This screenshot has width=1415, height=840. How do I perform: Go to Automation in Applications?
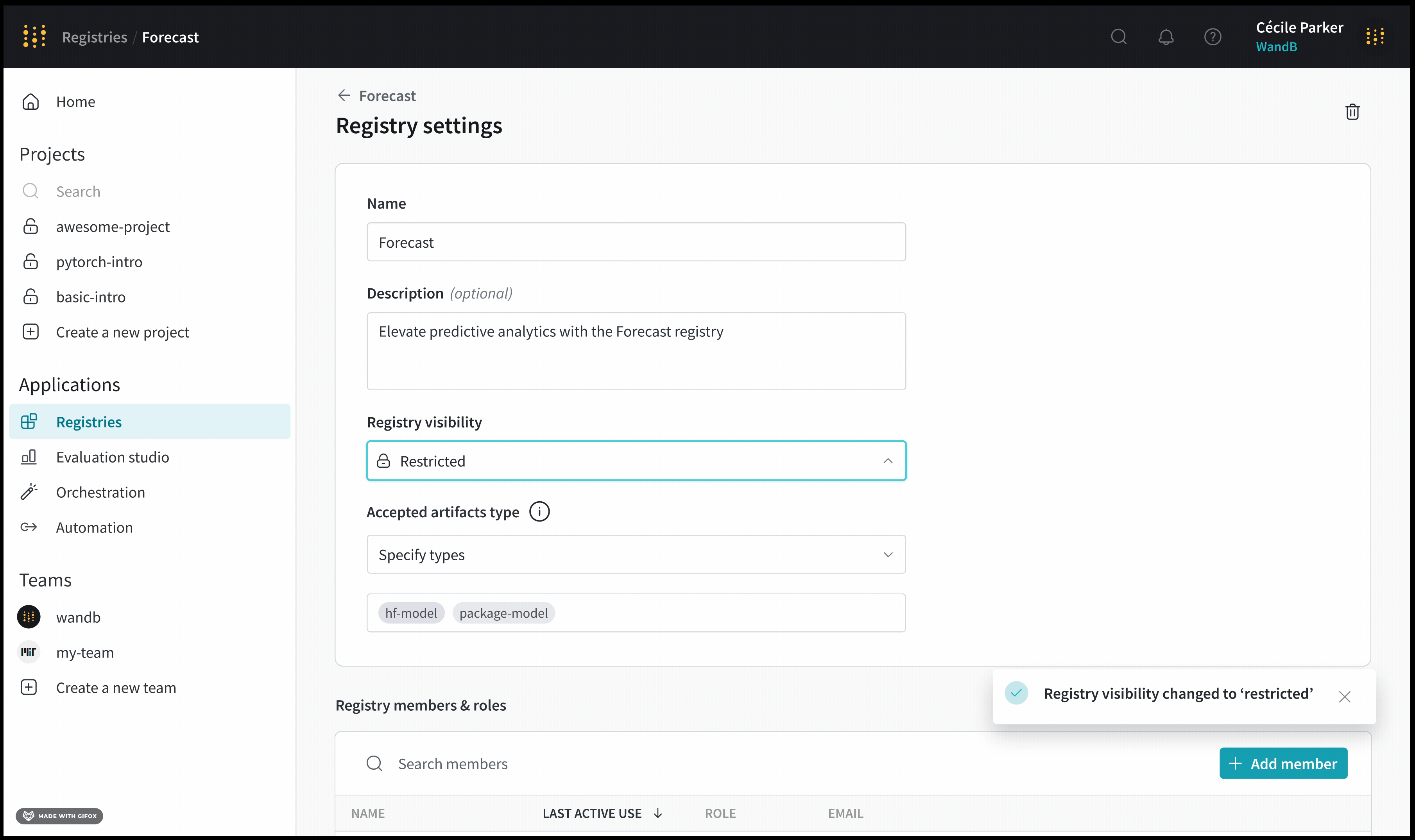94,527
